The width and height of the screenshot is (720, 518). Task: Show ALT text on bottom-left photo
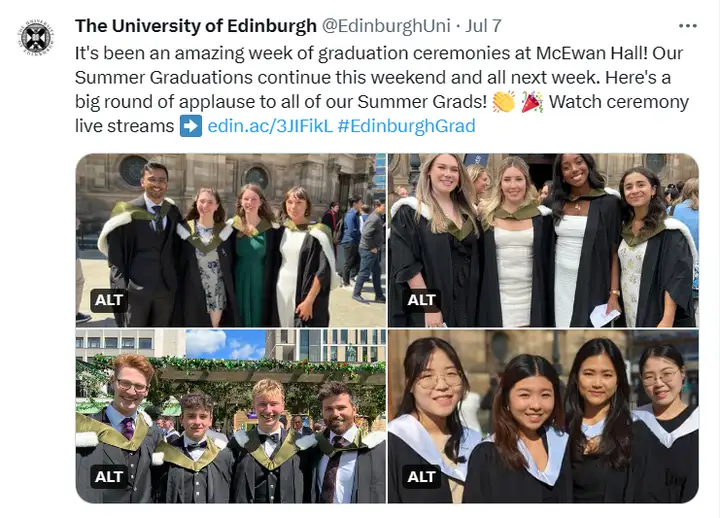(109, 477)
